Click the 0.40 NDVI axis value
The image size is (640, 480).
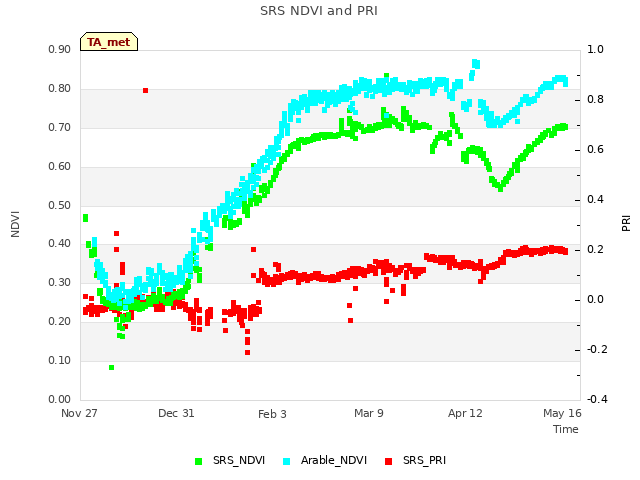coord(60,244)
